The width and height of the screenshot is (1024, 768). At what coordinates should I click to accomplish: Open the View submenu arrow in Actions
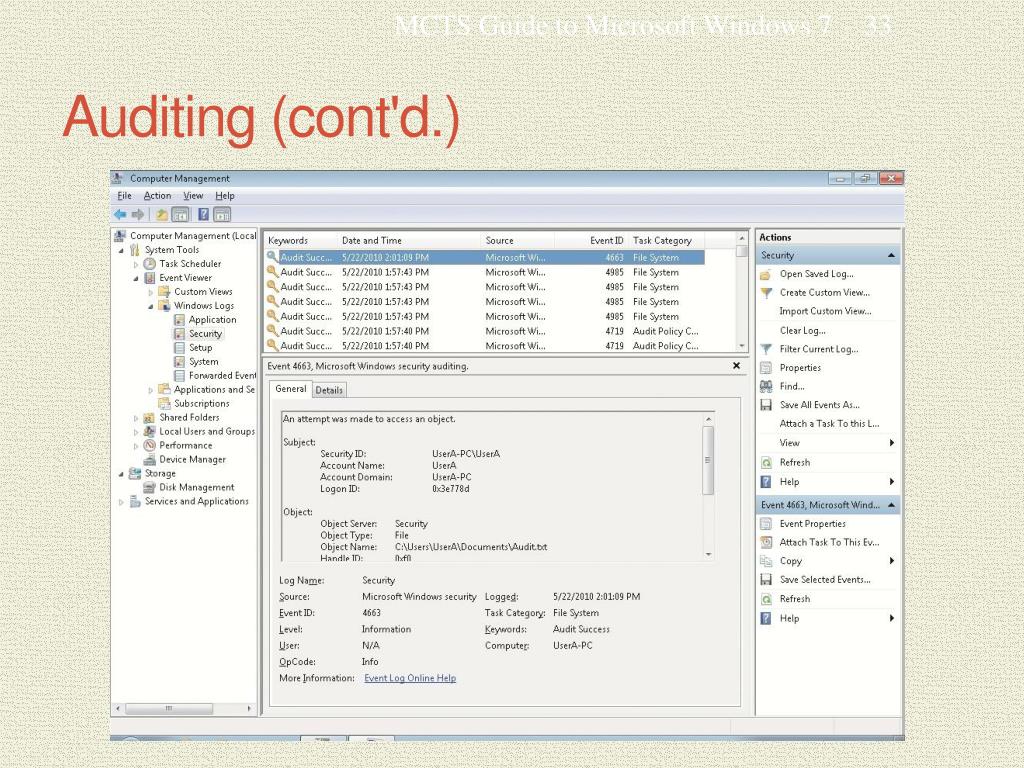[x=892, y=443]
